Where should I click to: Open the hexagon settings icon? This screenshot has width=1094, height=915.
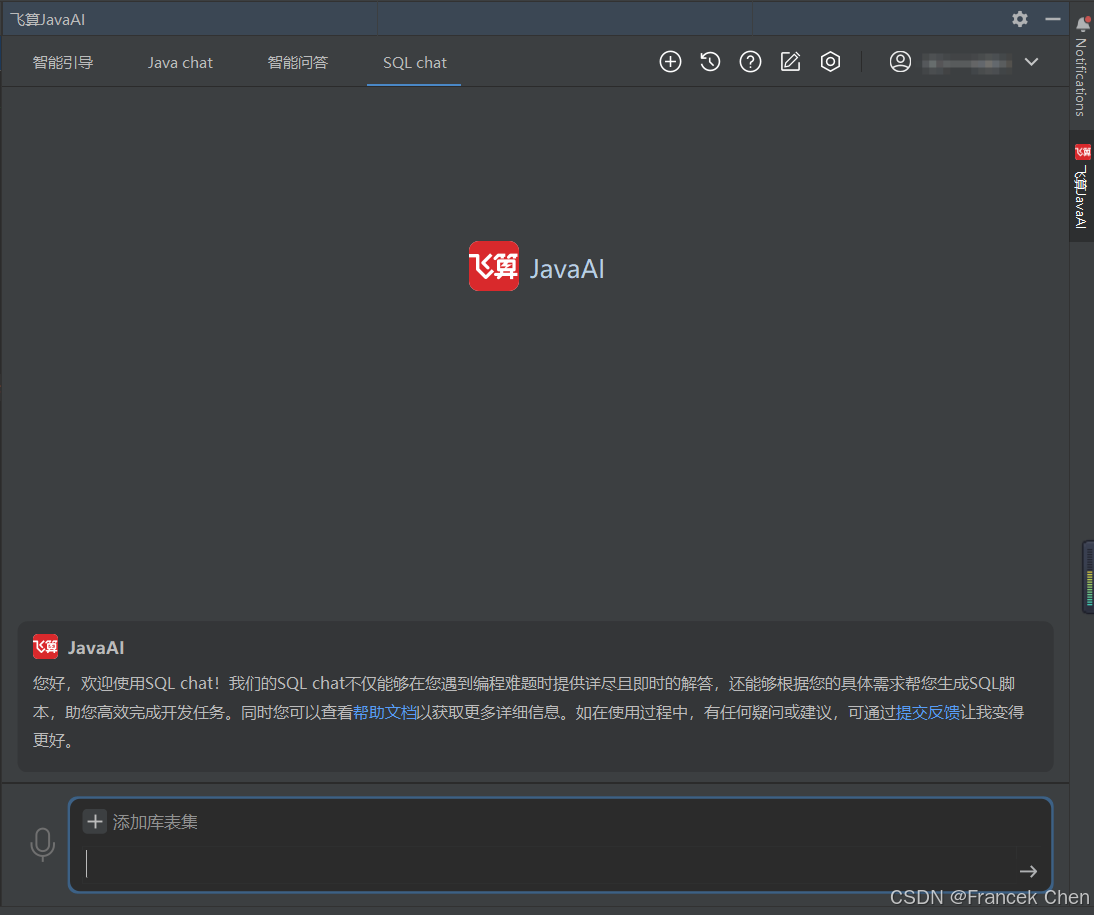(x=830, y=62)
